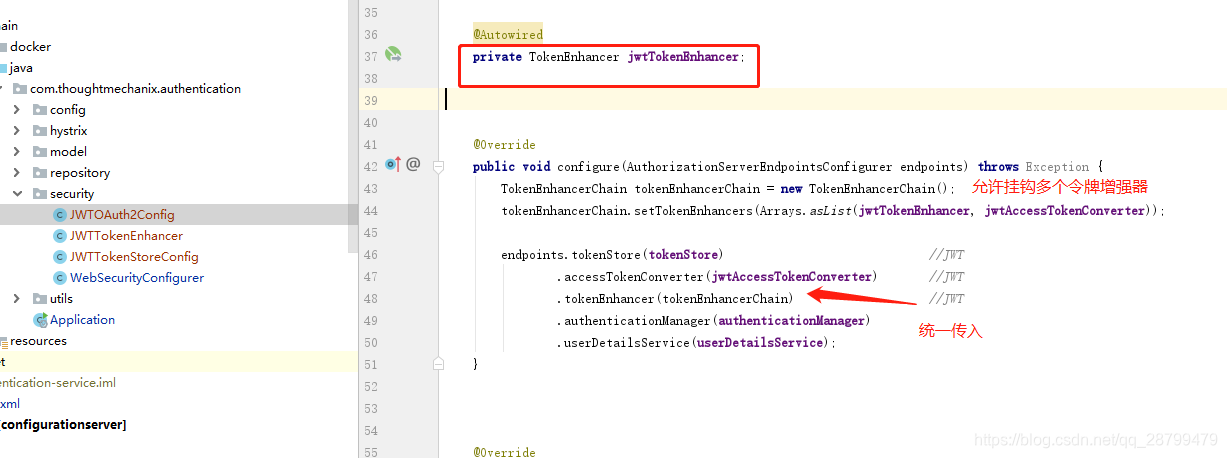
Task: Click the repository package folder icon
Action: tap(40, 173)
